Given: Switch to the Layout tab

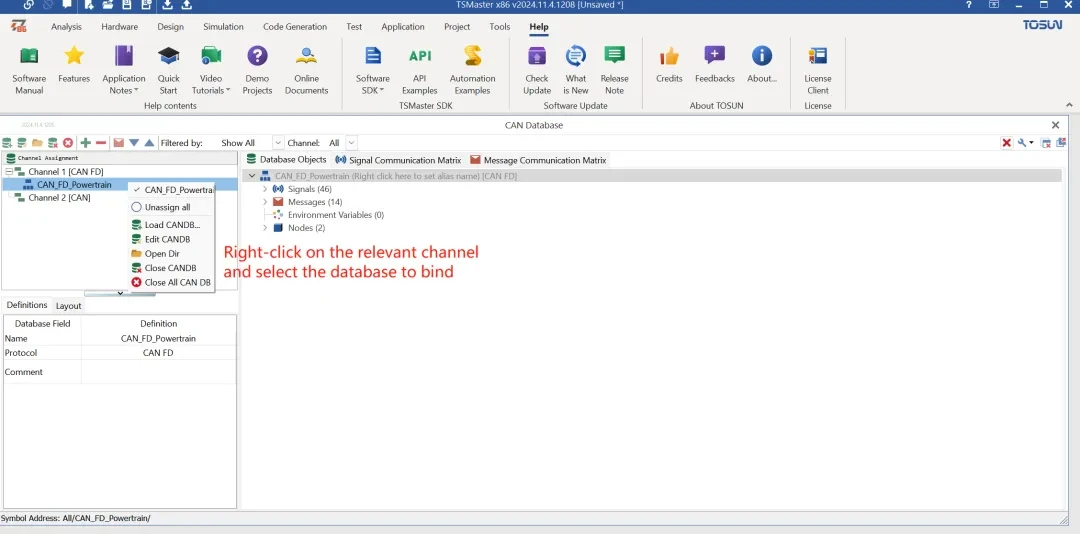Looking at the screenshot, I should tap(68, 306).
